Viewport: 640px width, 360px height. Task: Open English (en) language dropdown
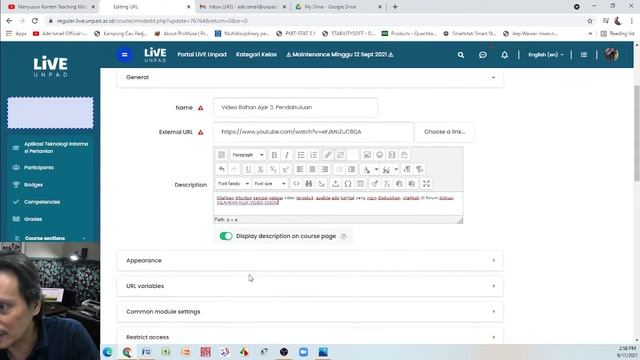pos(546,55)
